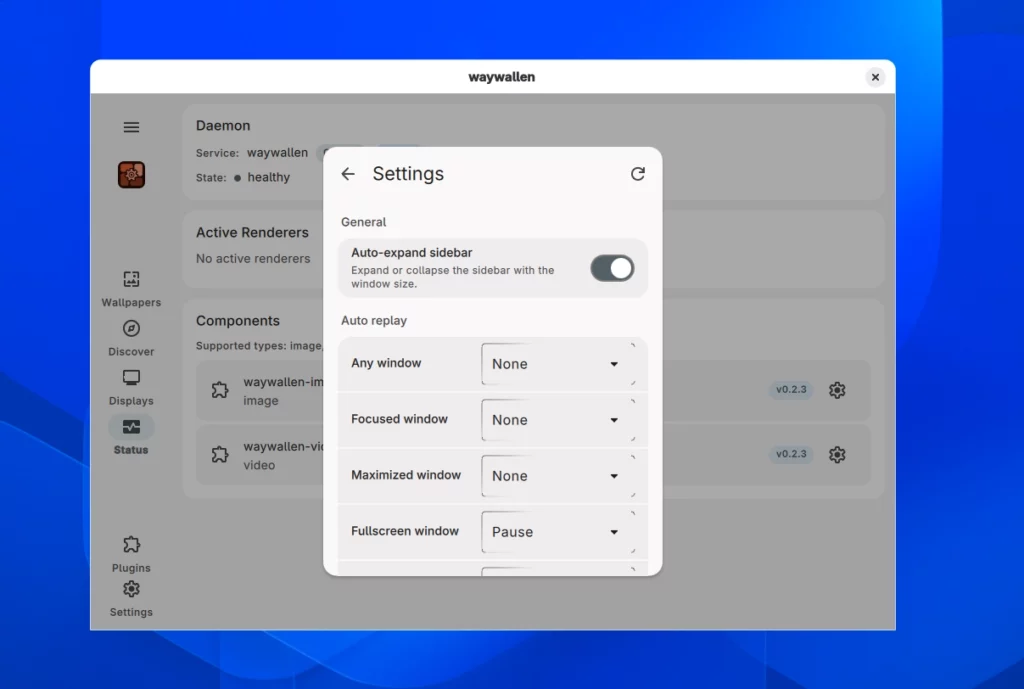The width and height of the screenshot is (1024, 689).
Task: Open the Maximized window dropdown
Action: point(557,476)
